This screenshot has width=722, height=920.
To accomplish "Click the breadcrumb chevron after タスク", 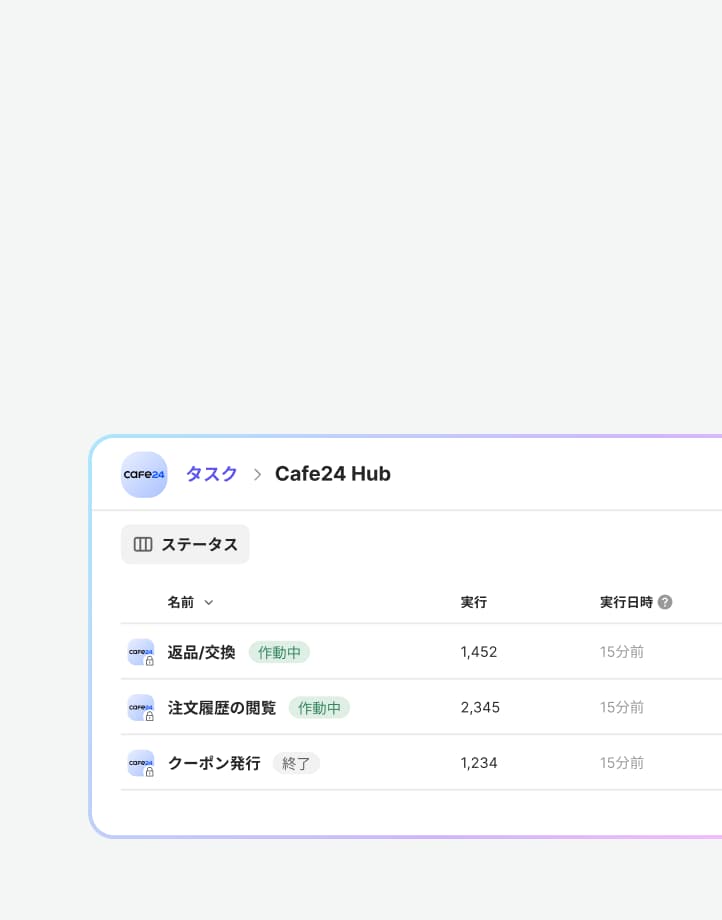I will click(x=257, y=474).
